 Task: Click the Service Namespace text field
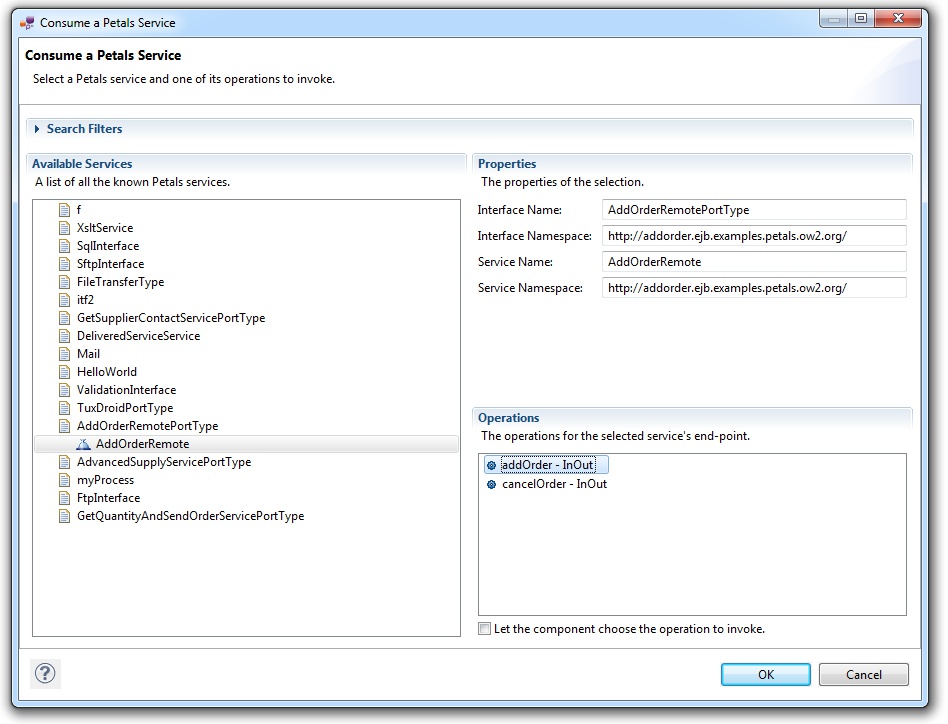pos(754,288)
